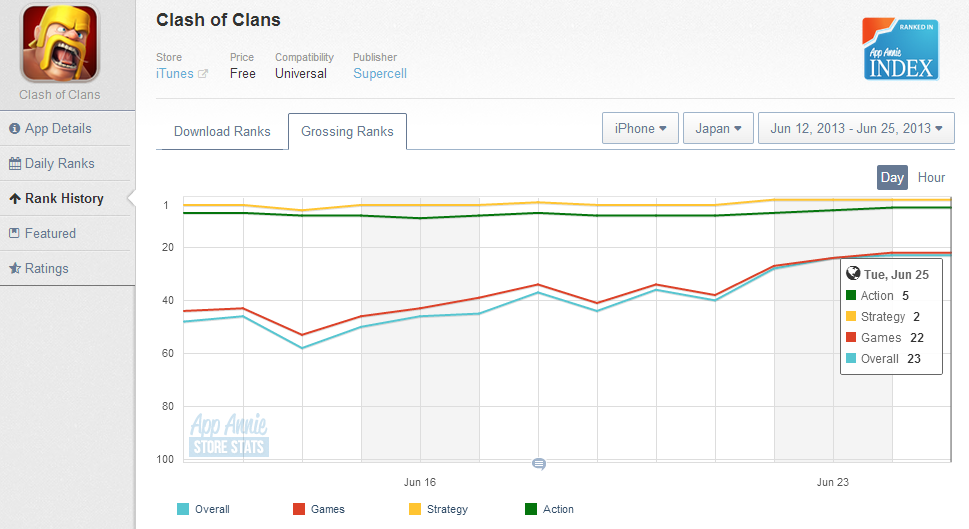Click the Ratings star icon
The width and height of the screenshot is (969, 529).
click(15, 268)
